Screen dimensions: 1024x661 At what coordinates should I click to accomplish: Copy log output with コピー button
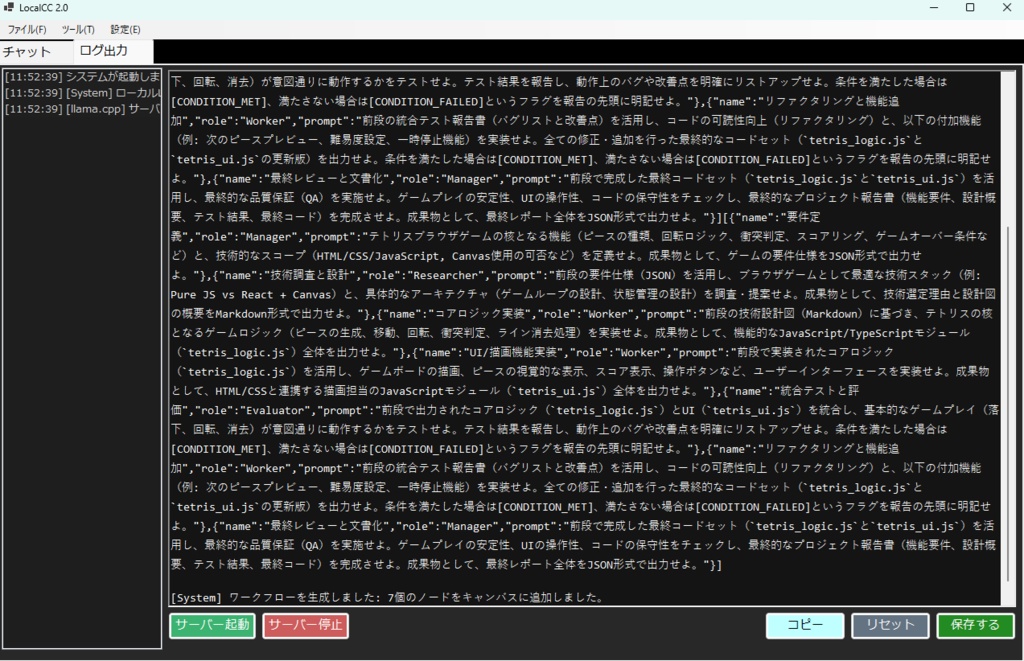[x=805, y=625]
